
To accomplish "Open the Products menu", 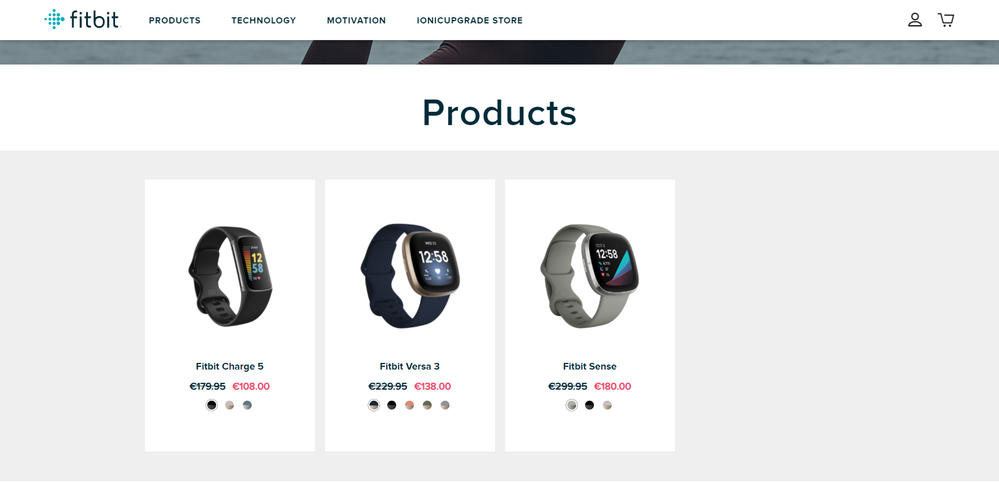I will 175,20.
